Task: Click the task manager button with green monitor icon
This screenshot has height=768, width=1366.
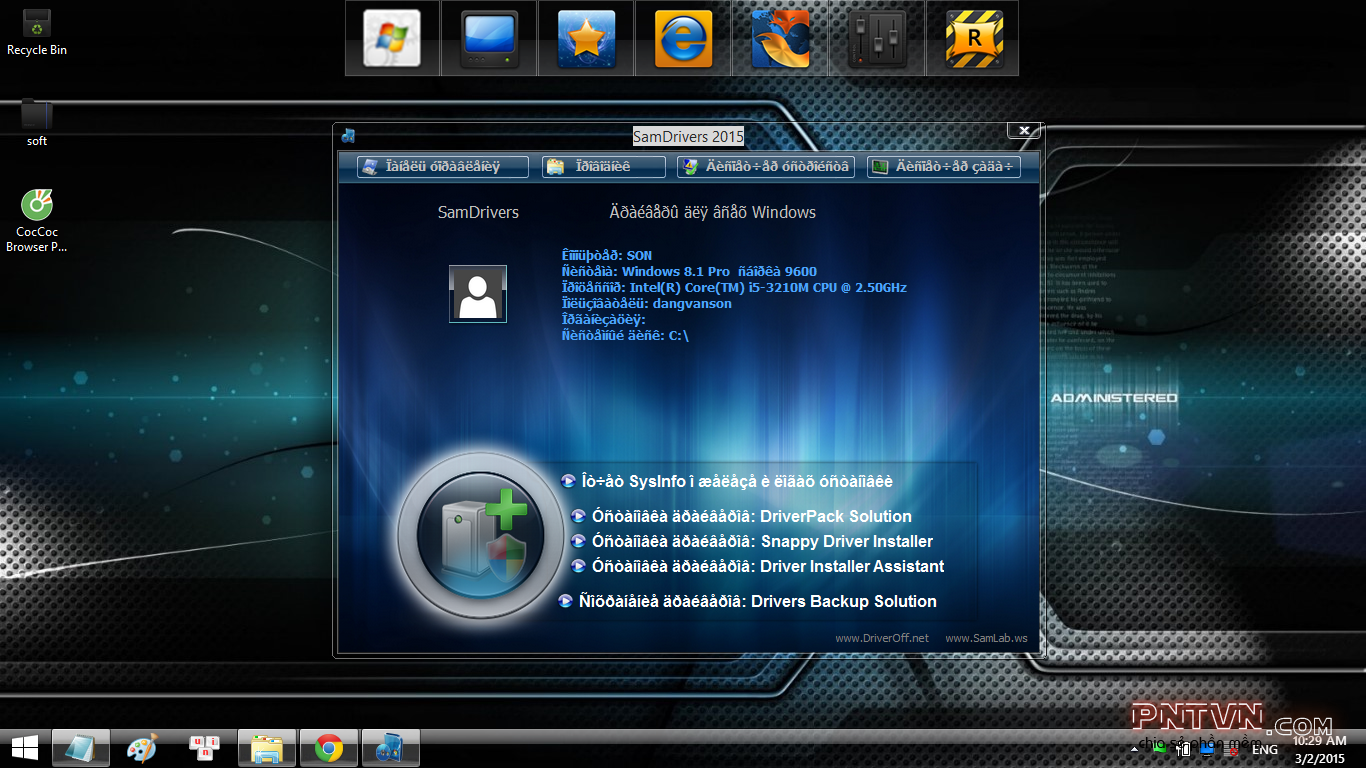Action: [x=943, y=167]
